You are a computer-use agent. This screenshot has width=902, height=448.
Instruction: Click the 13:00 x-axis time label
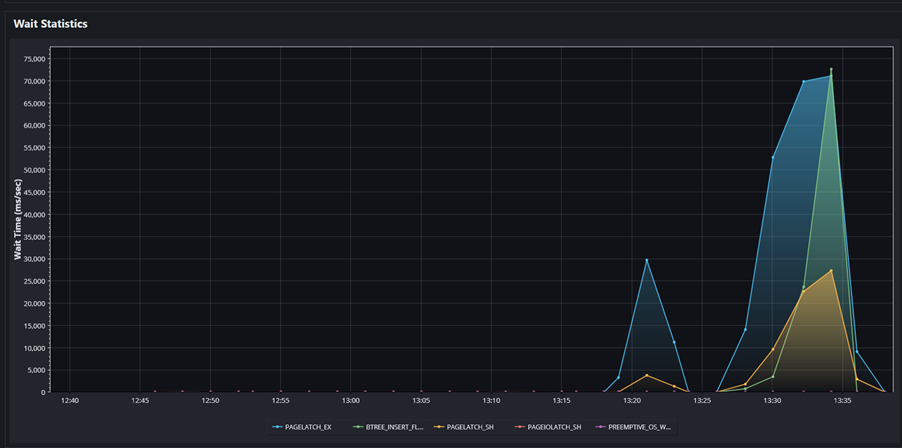tap(351, 400)
